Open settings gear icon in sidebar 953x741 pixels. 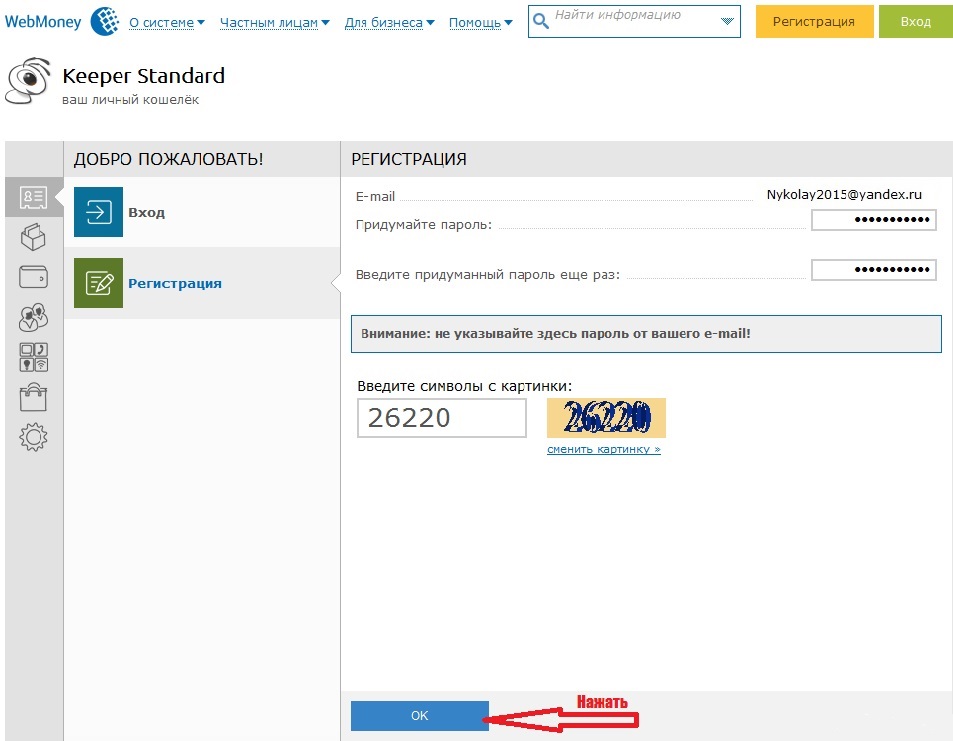pyautogui.click(x=34, y=437)
